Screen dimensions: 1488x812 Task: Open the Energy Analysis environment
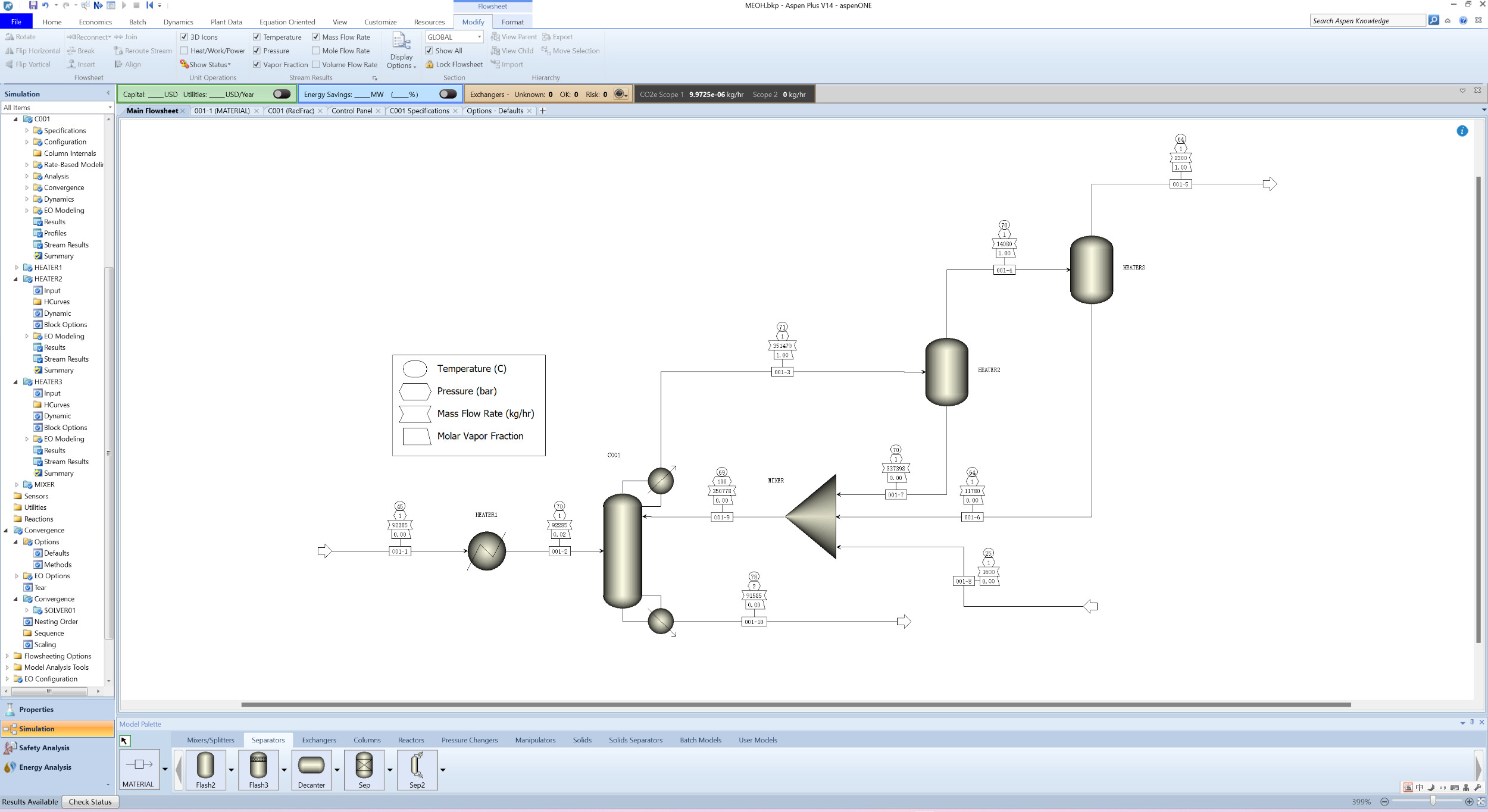pos(57,767)
